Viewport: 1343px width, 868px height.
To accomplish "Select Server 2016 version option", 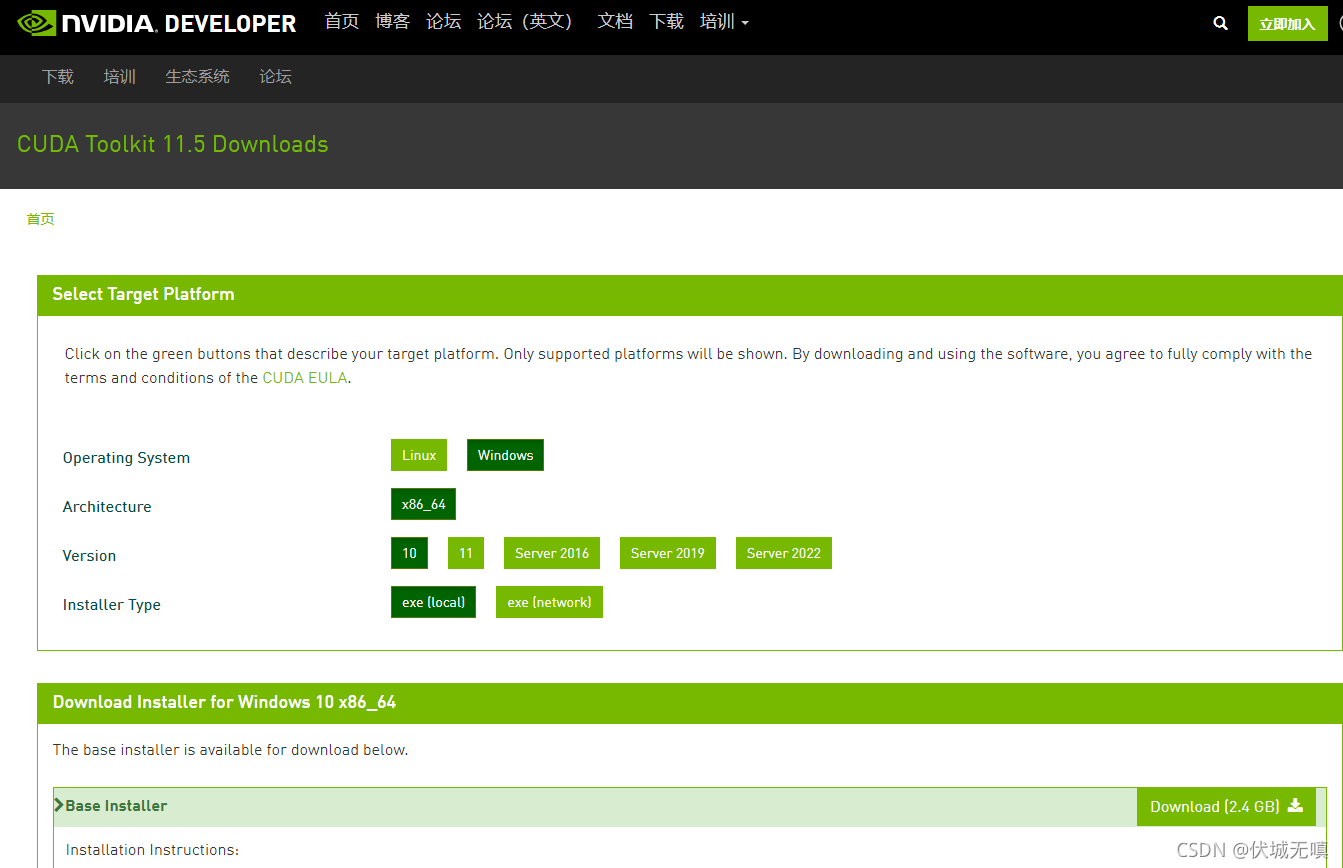I will coord(551,552).
